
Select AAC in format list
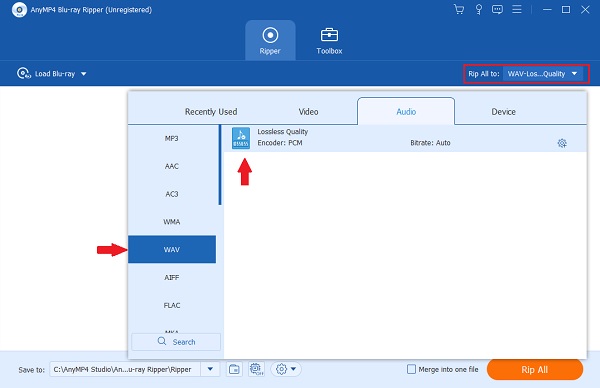click(x=172, y=166)
